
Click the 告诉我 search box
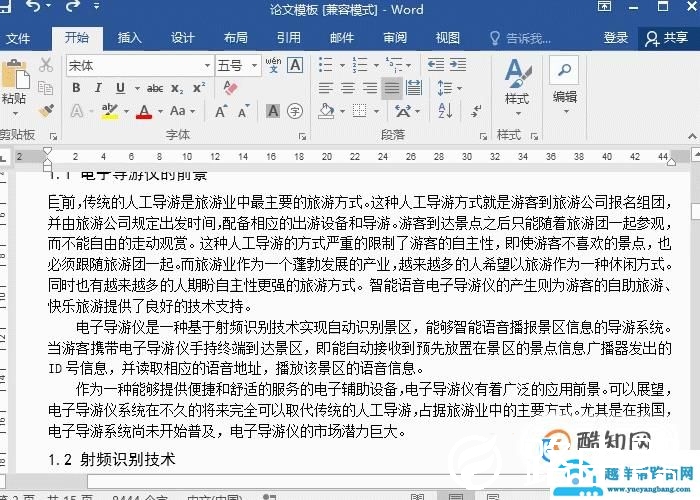coord(521,38)
